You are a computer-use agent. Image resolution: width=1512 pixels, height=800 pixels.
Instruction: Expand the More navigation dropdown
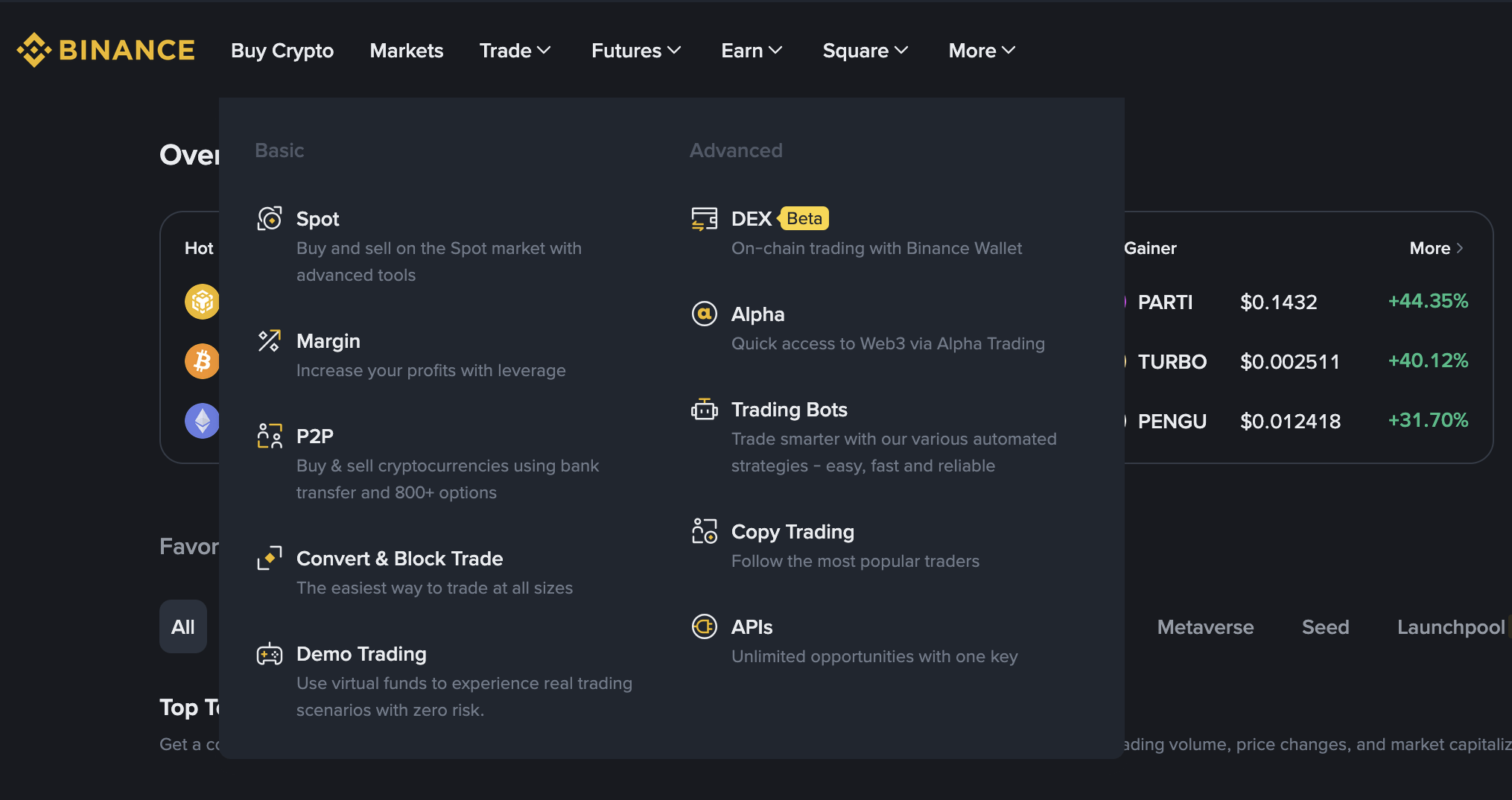(x=982, y=50)
